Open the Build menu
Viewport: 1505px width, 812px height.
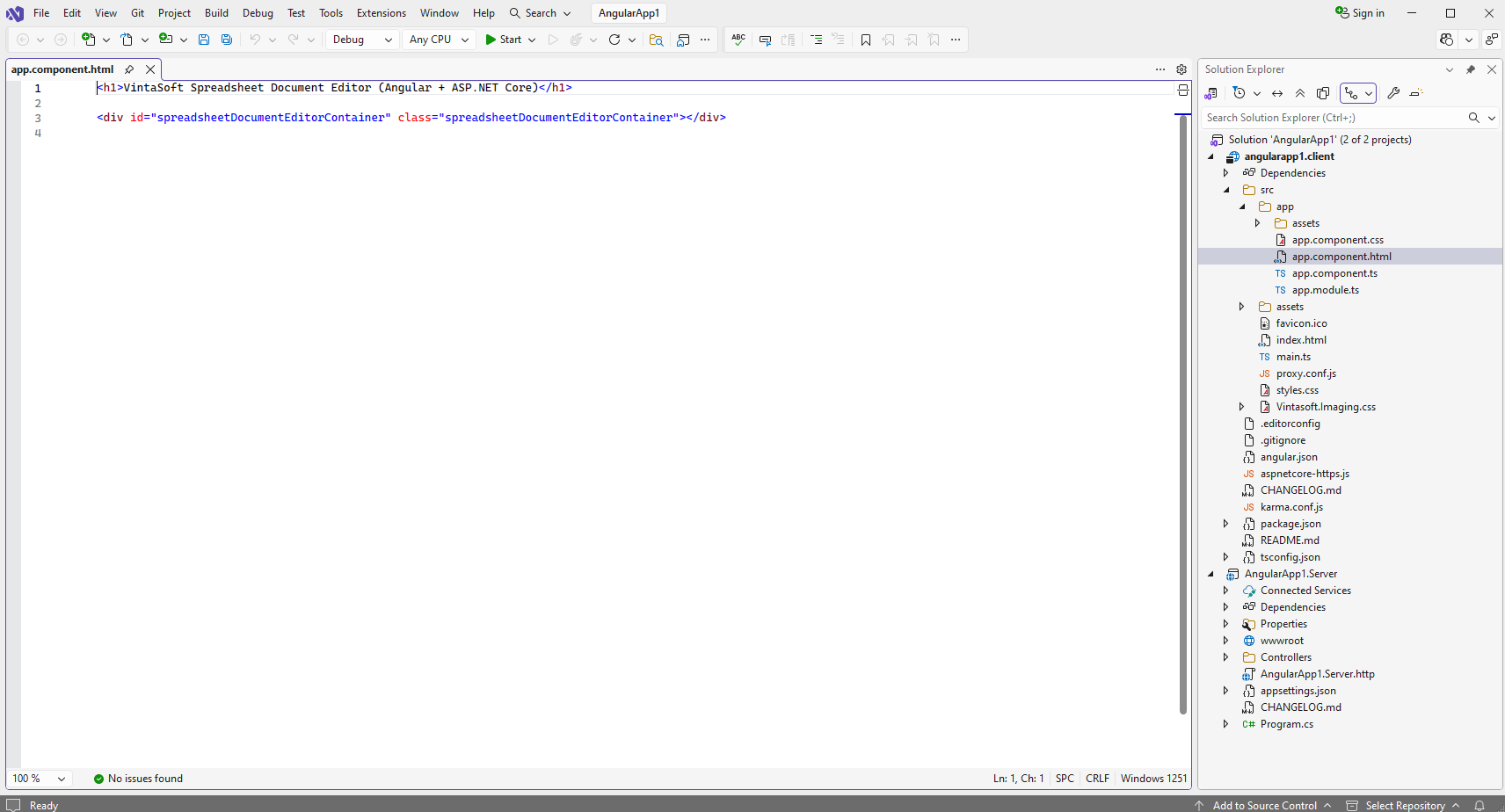coord(216,13)
